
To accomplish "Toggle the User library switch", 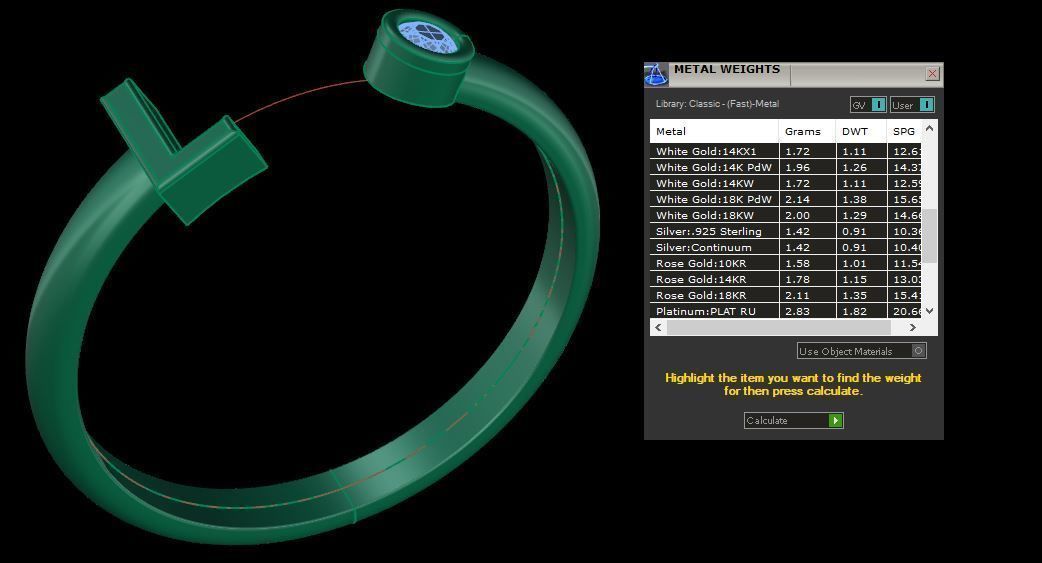I will click(x=926, y=105).
